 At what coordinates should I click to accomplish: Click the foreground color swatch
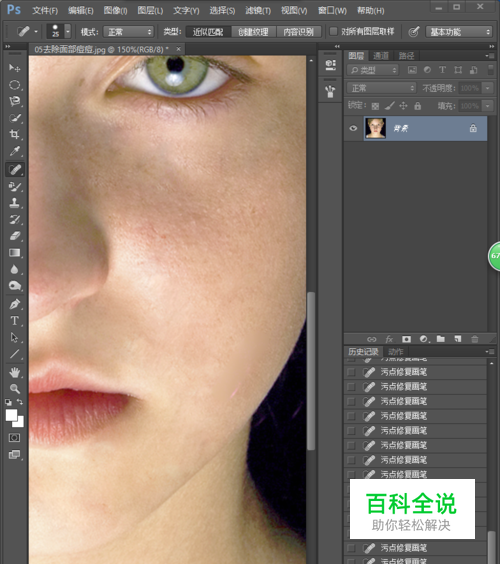(11, 415)
